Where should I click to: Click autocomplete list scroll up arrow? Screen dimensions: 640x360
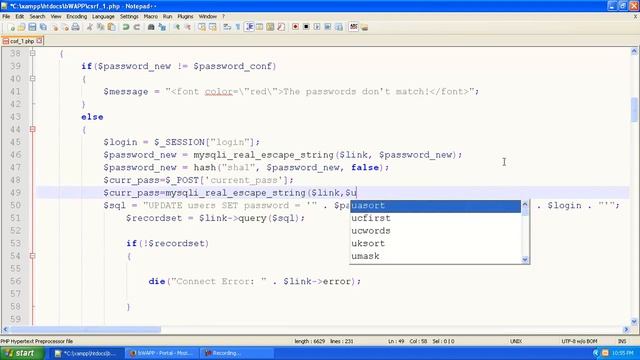point(525,204)
